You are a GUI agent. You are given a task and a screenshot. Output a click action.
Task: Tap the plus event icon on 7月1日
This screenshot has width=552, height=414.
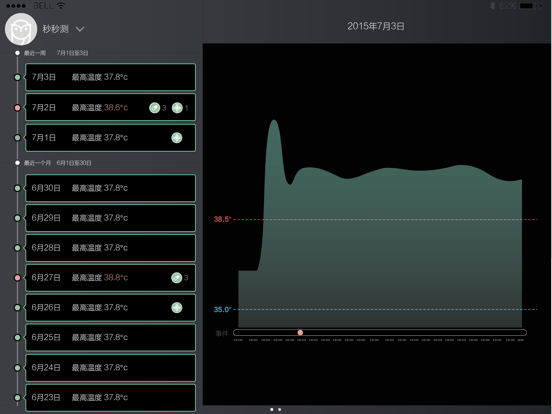(x=177, y=138)
